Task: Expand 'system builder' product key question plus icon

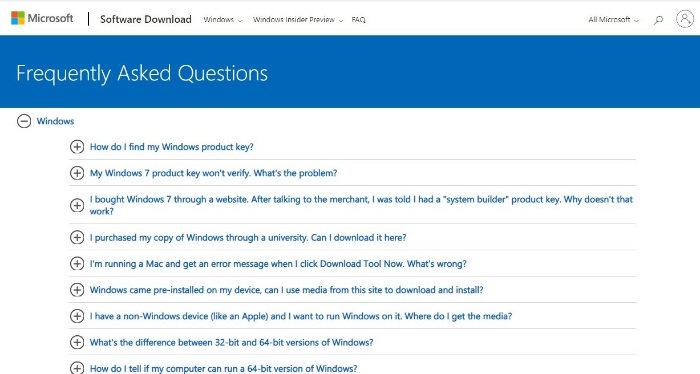Action: 77,205
